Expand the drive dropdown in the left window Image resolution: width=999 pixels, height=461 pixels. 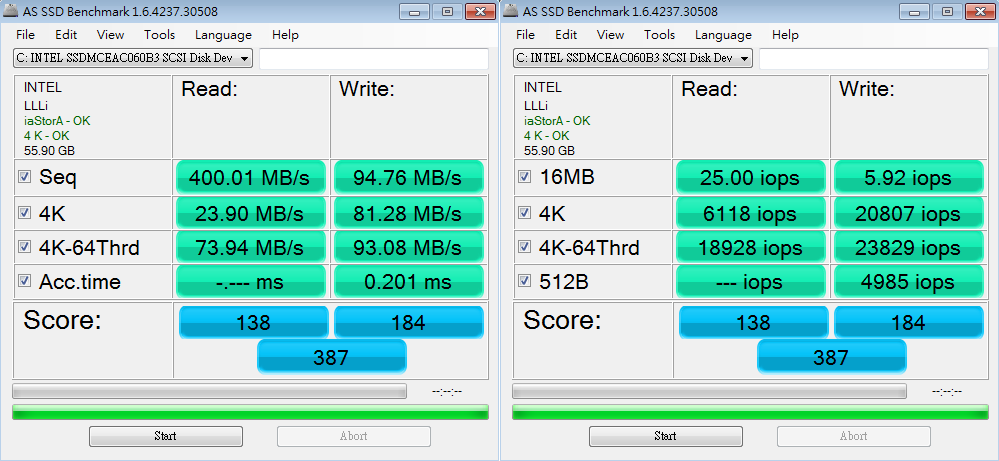coord(244,58)
